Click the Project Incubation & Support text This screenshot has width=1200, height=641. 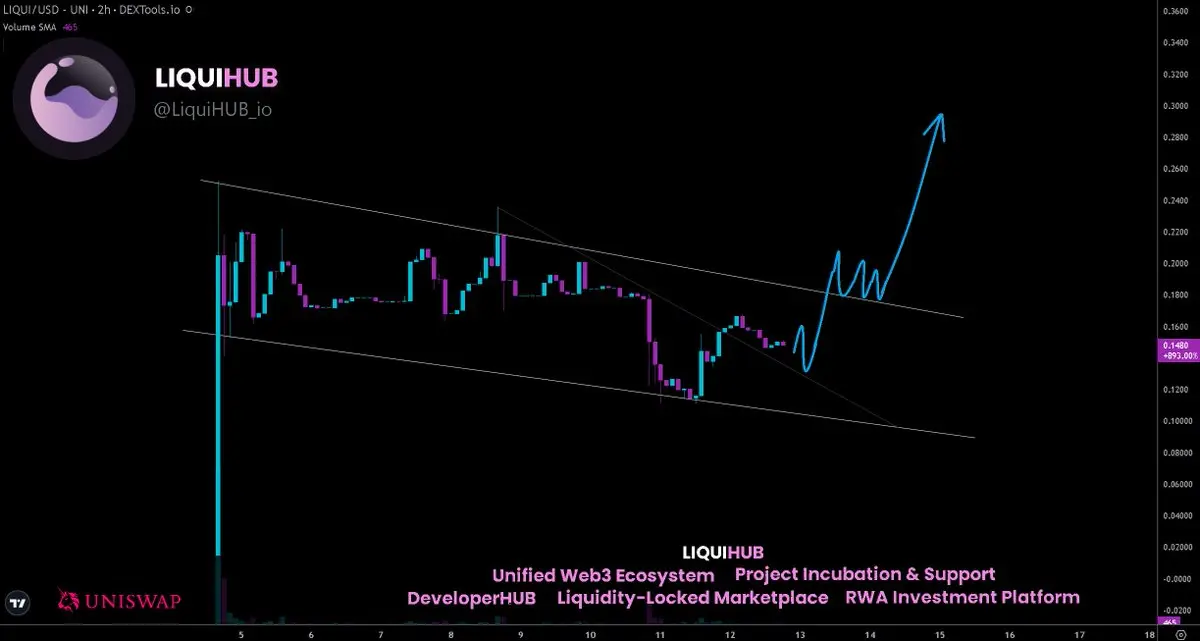click(x=865, y=574)
